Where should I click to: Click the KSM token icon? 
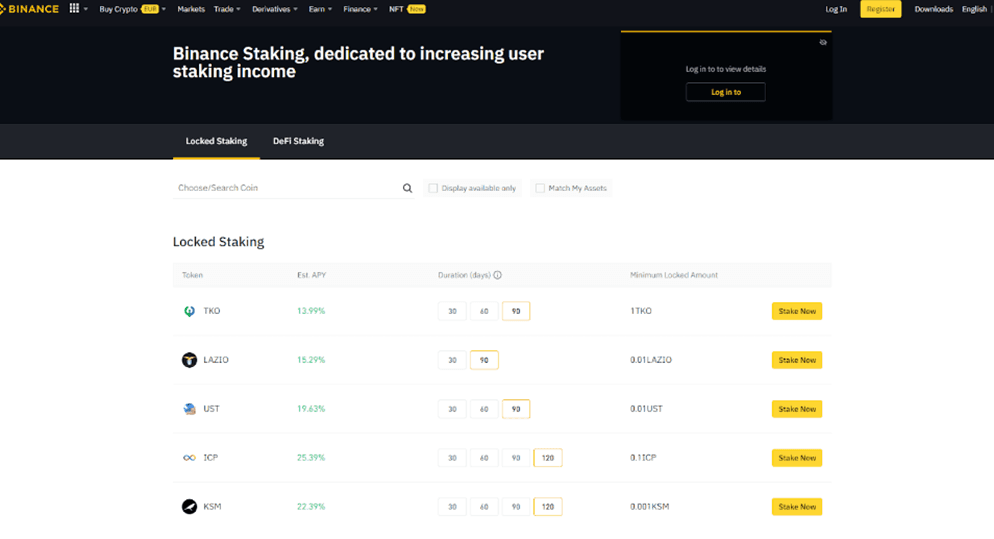(x=189, y=507)
